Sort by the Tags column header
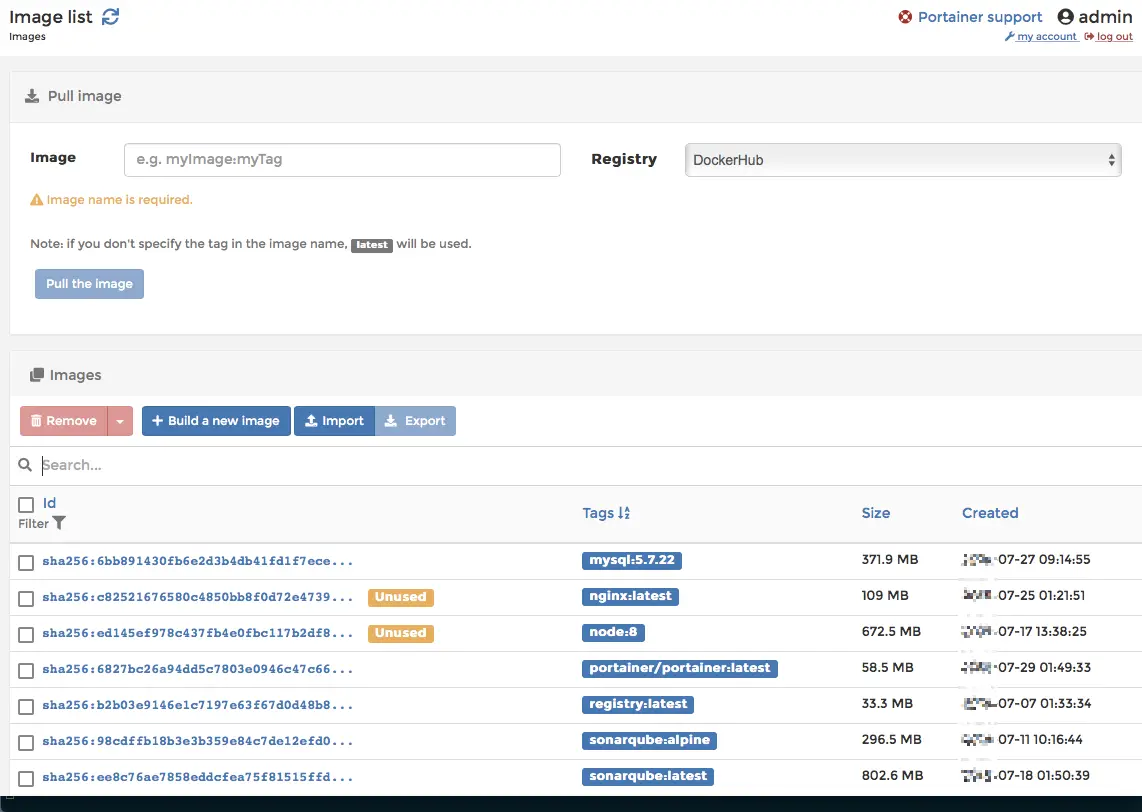This screenshot has width=1142, height=812. pos(598,513)
